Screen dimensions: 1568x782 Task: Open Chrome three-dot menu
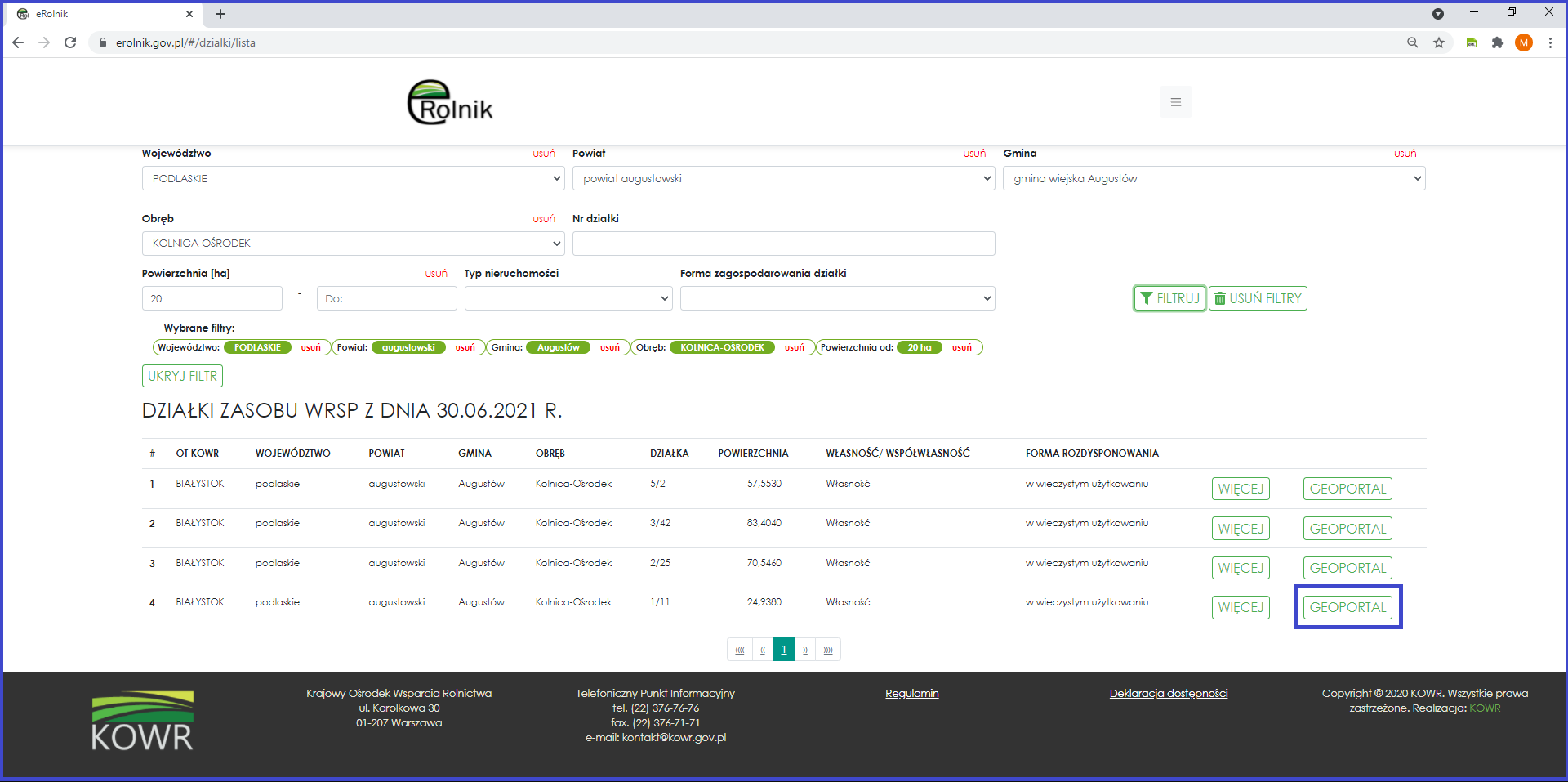click(x=1550, y=42)
